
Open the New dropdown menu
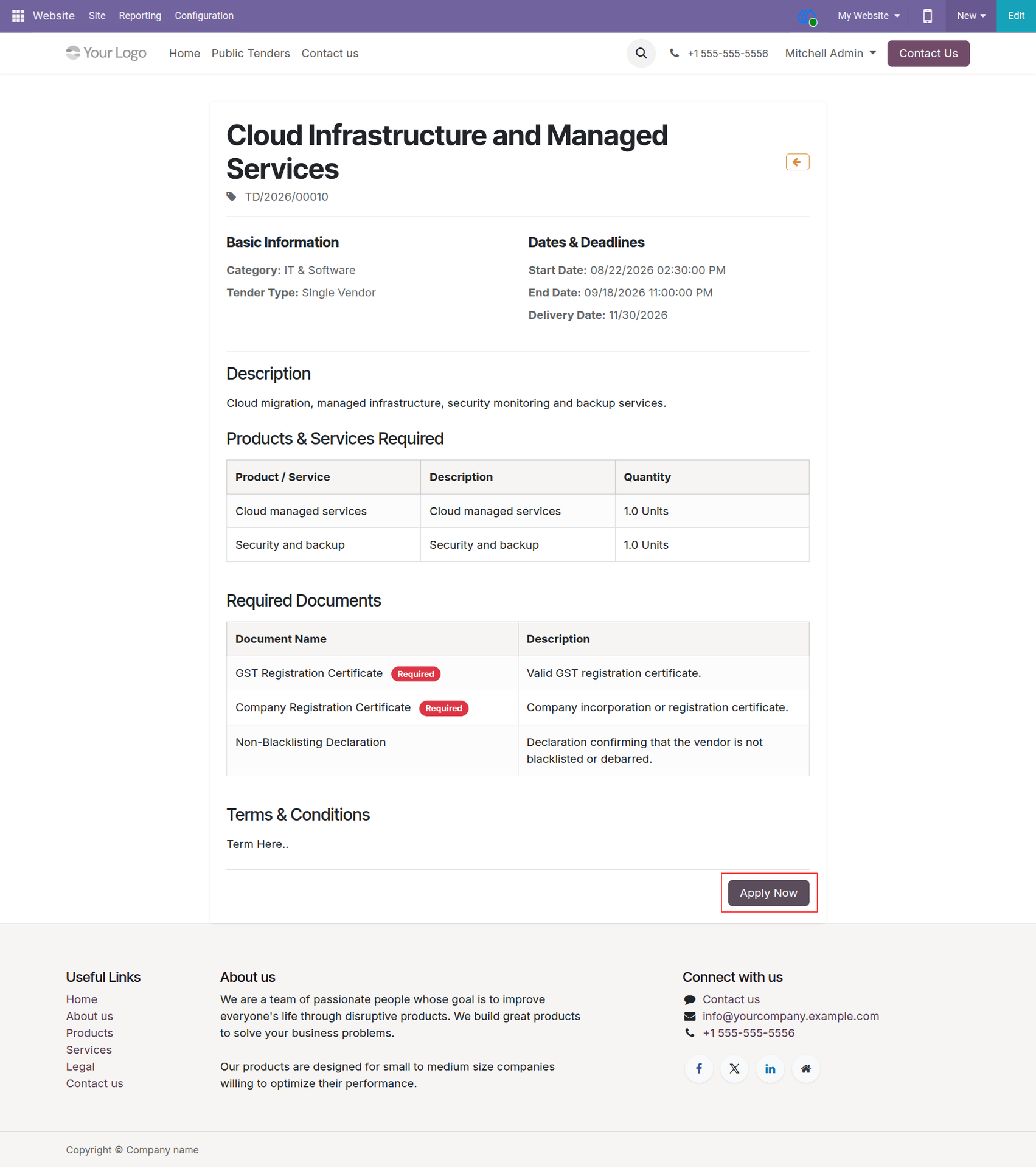tap(971, 16)
